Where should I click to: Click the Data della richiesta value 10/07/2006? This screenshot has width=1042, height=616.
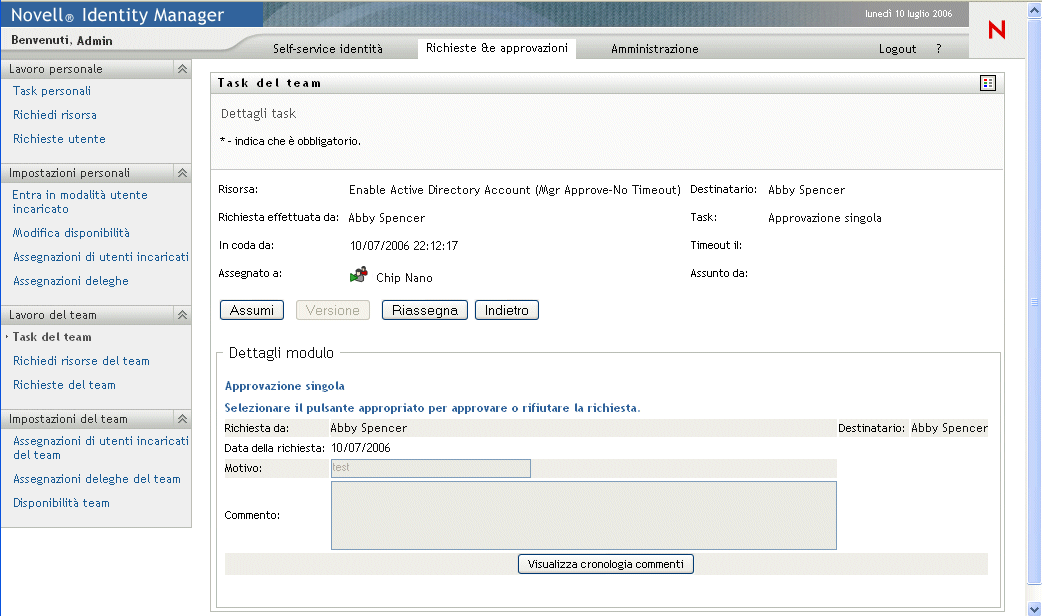pos(361,448)
